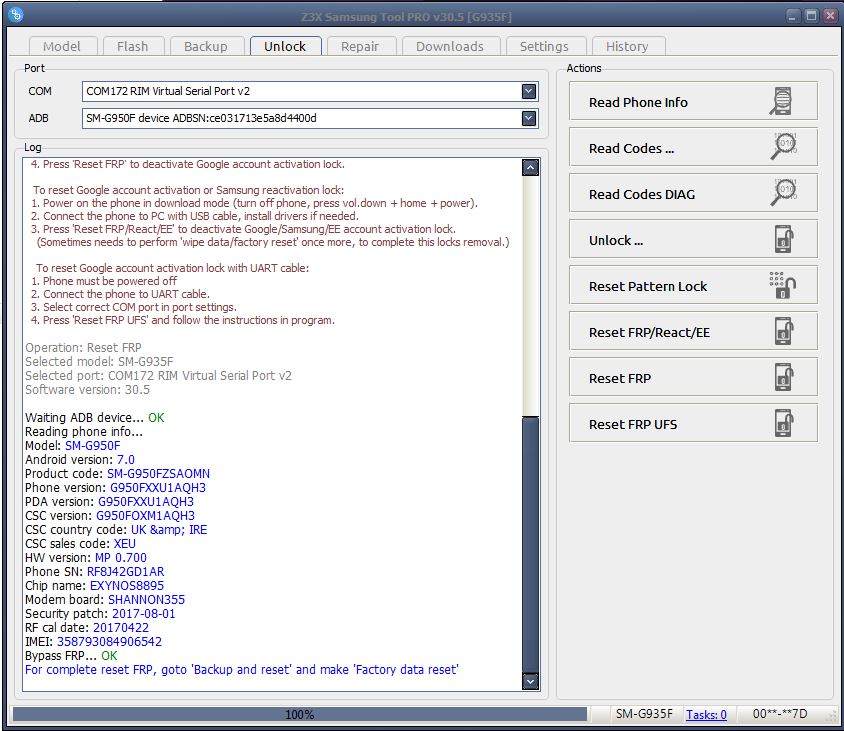
Task: Click 'Software version: 30.5' log line
Action: pos(87,390)
